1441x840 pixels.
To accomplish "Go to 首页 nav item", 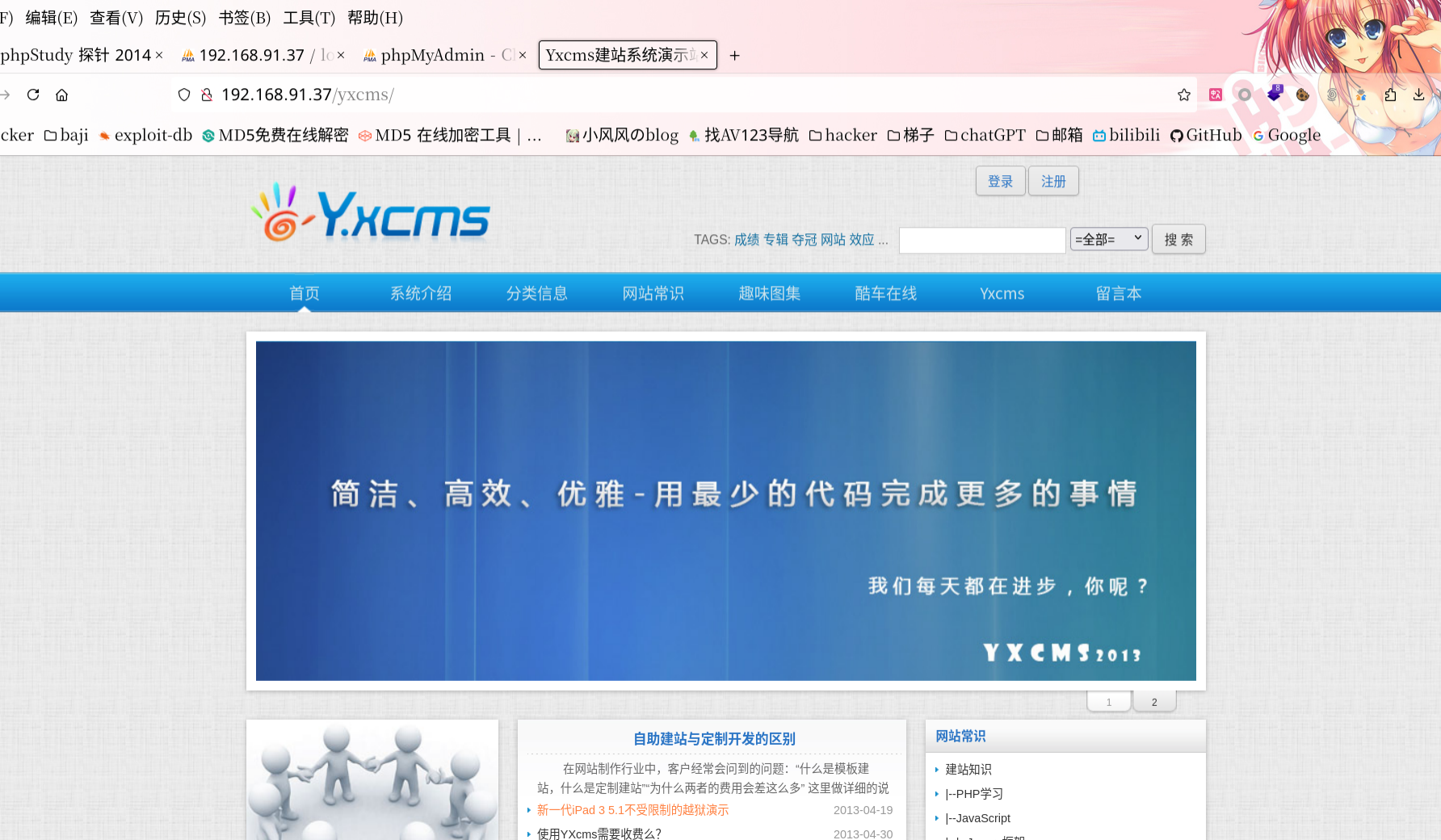I will [305, 293].
